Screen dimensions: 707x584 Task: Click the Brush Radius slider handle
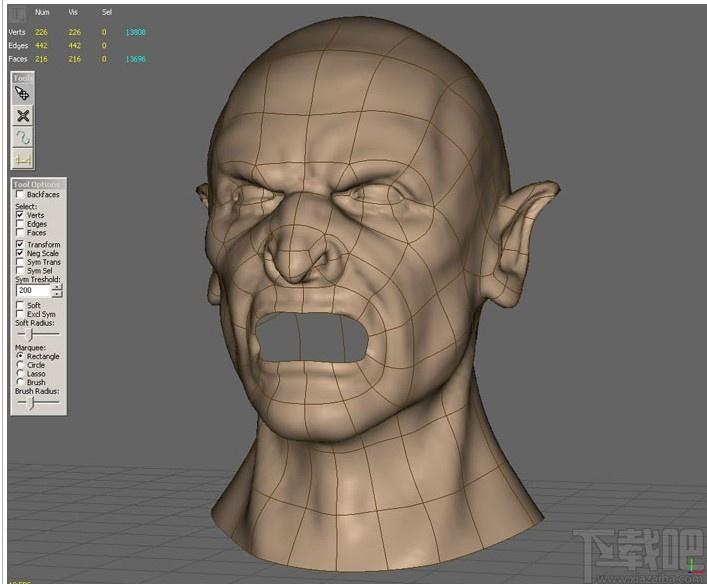tap(31, 402)
